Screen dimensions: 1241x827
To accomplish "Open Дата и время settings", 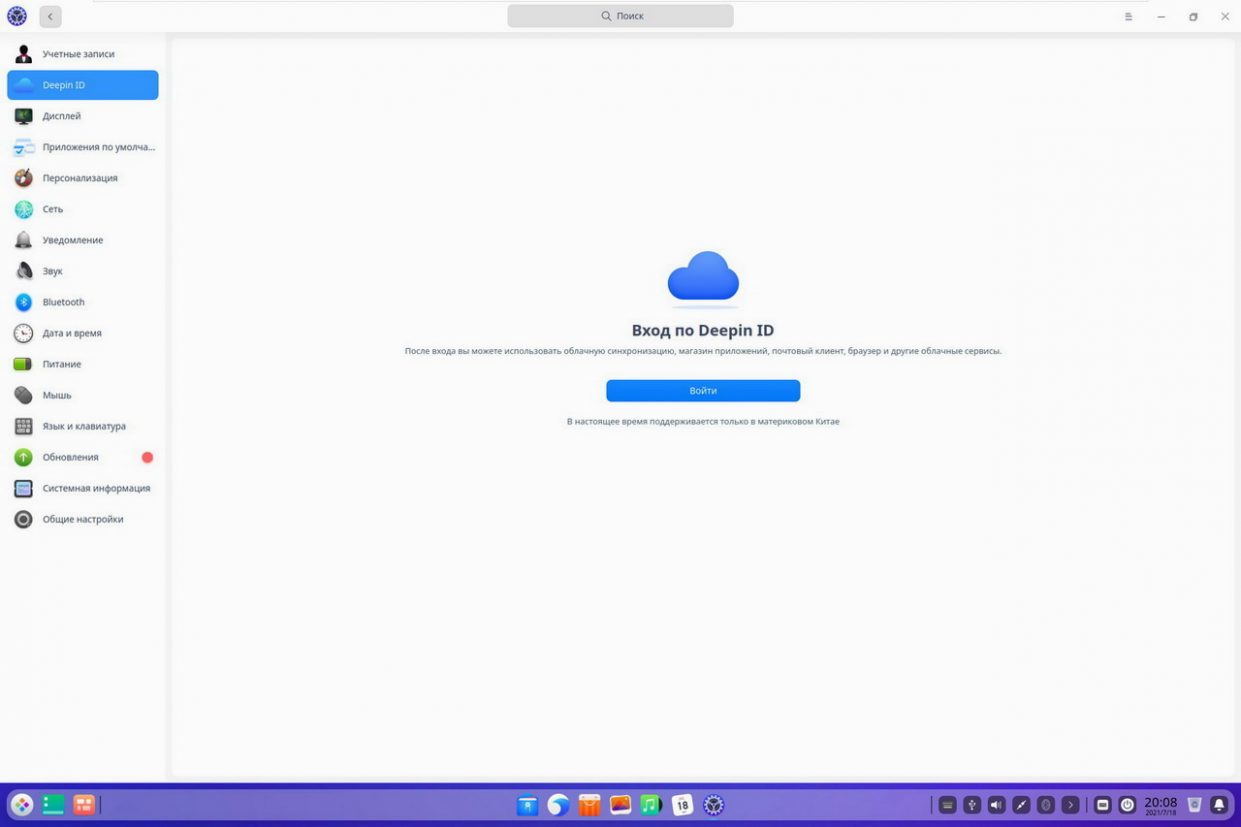I will click(x=71, y=333).
